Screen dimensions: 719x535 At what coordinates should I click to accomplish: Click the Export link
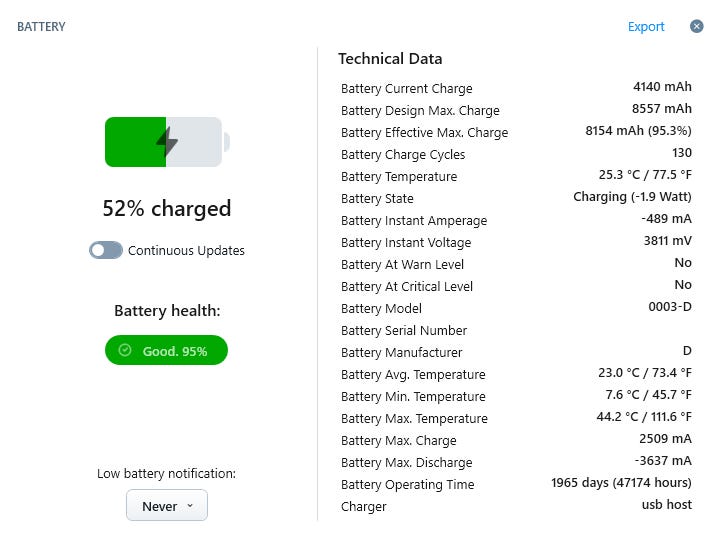pos(646,27)
